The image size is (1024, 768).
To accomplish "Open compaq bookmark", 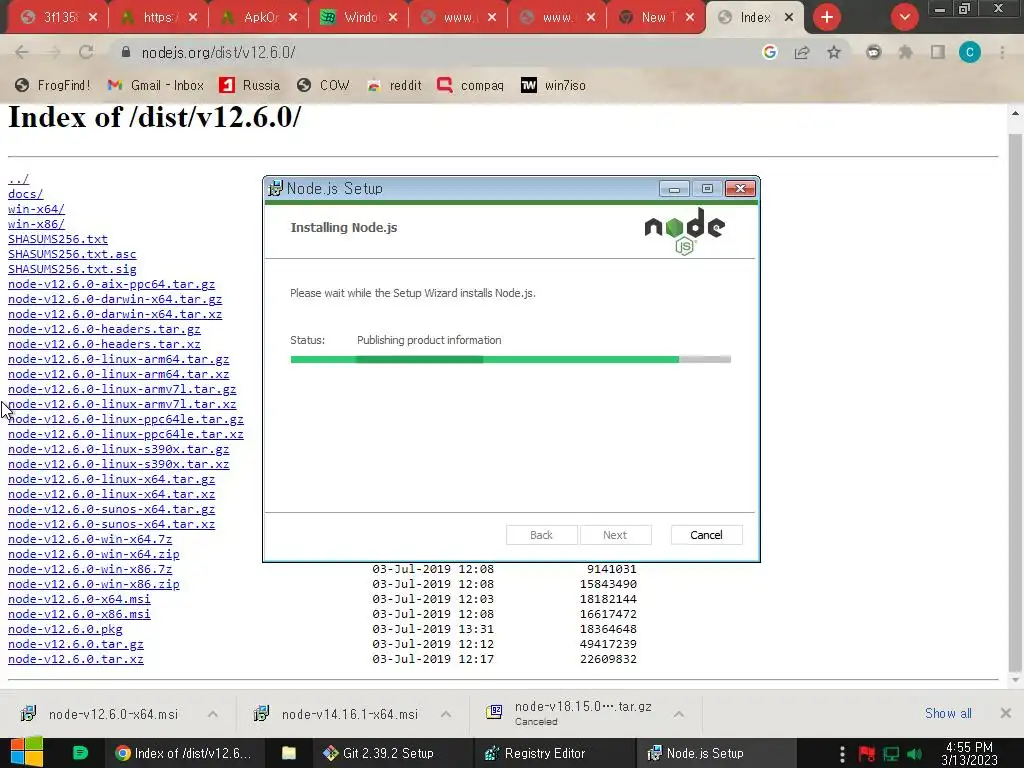I will click(x=470, y=86).
